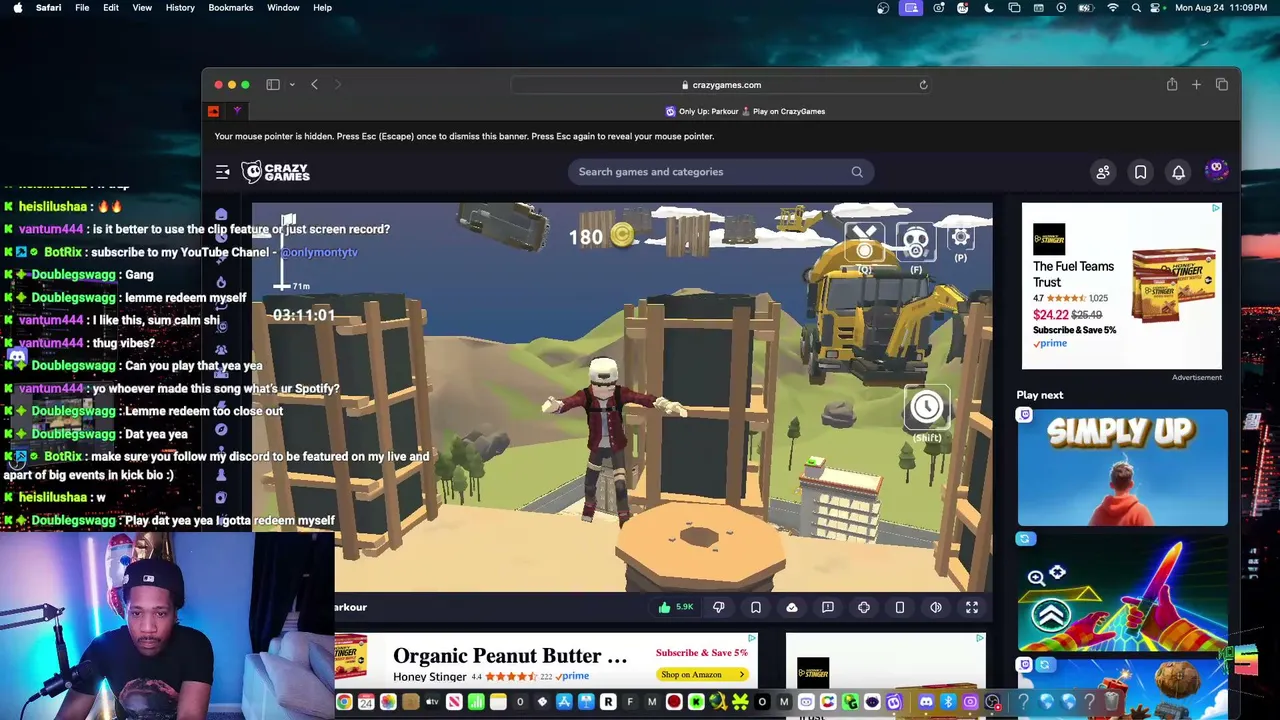Dislike the game with the thumbs-down icon

(x=719, y=607)
